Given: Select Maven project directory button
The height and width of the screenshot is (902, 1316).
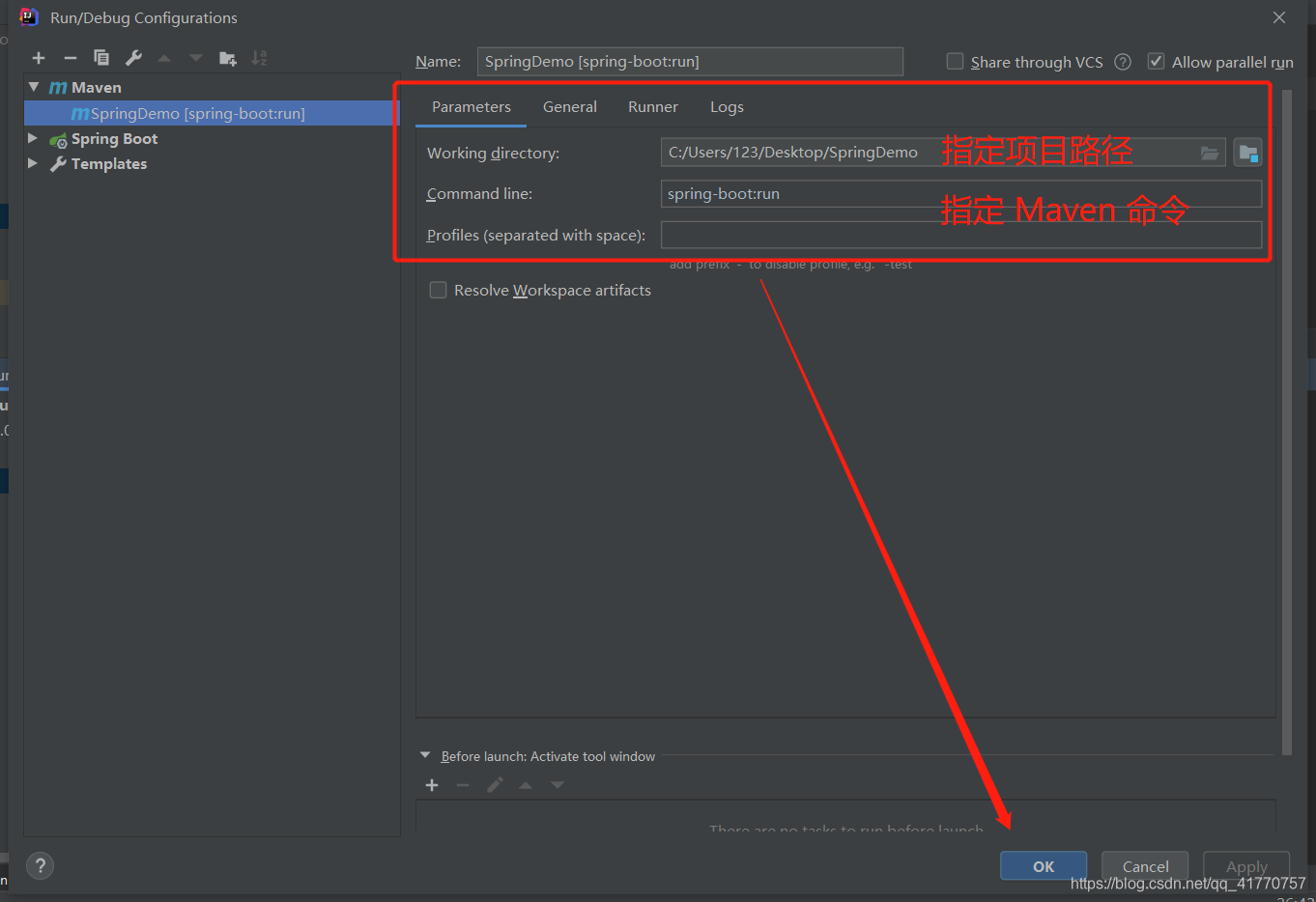Looking at the screenshot, I should 1248,153.
